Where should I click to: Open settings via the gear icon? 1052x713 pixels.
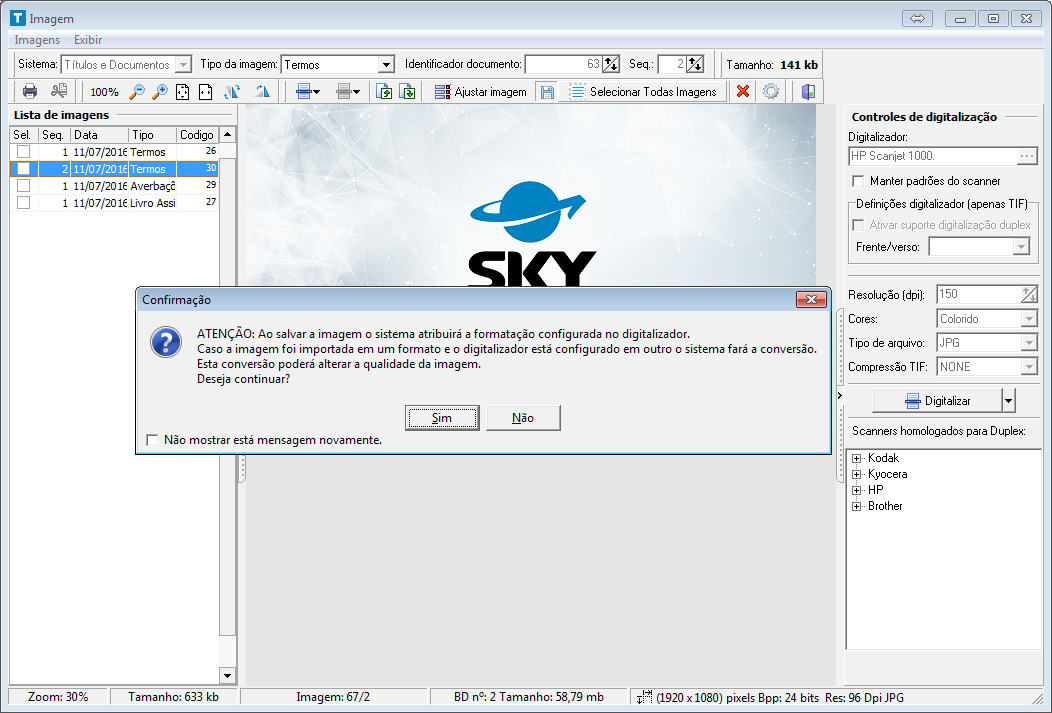[771, 91]
